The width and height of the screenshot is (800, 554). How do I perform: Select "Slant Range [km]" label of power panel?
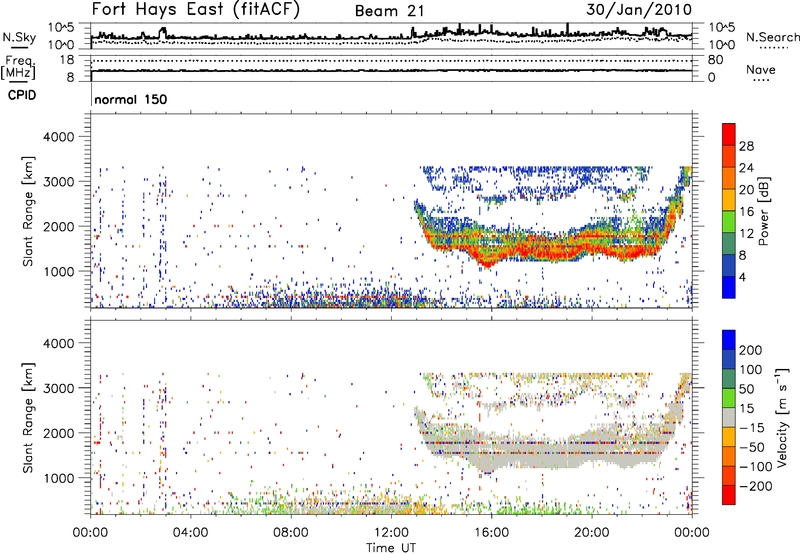[x=28, y=211]
